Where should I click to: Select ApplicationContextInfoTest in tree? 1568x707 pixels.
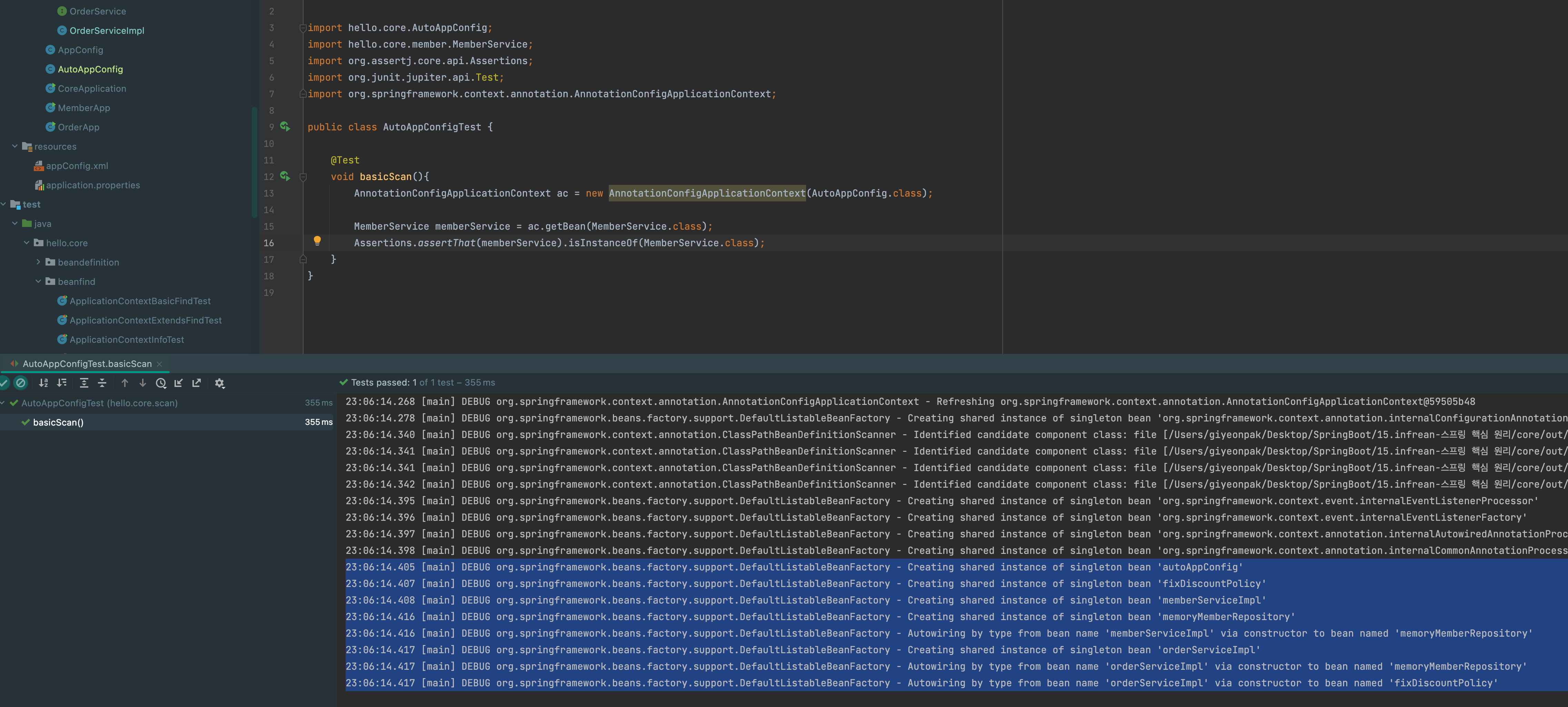click(x=127, y=339)
